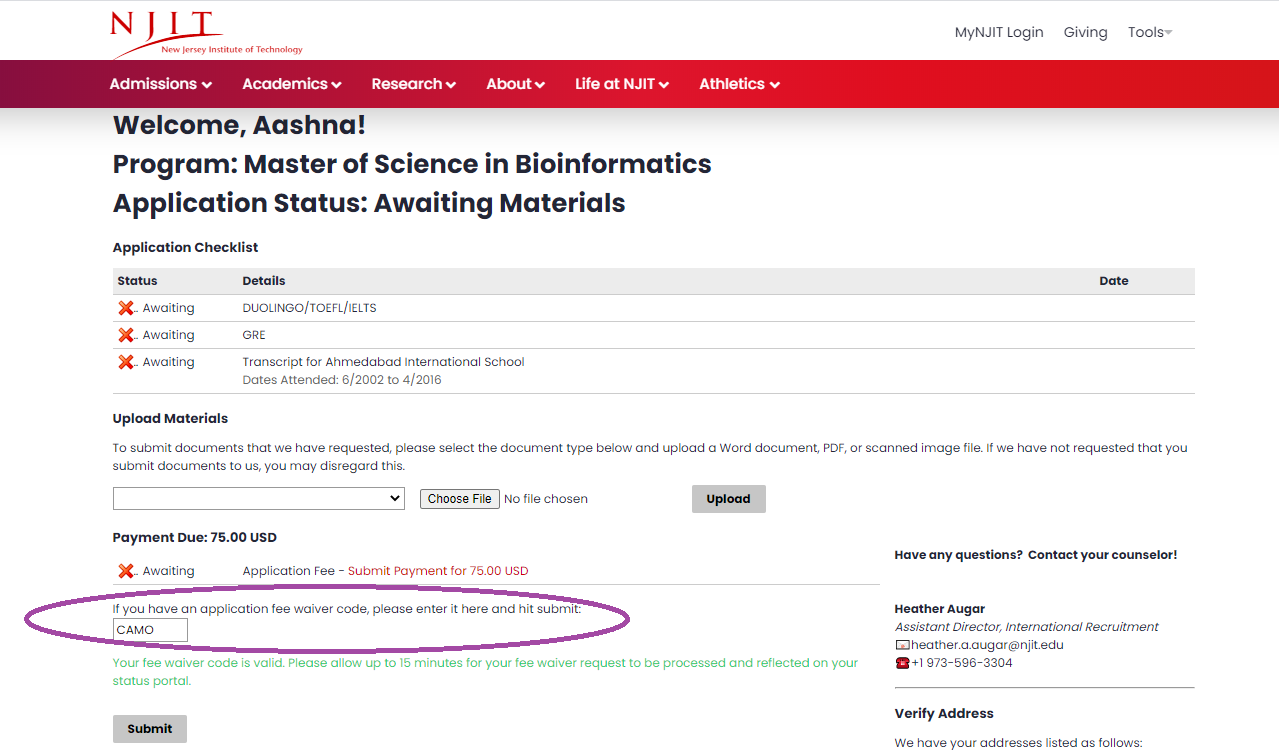Image resolution: width=1279 pixels, height=752 pixels.
Task: Expand the About menu
Action: pos(516,84)
